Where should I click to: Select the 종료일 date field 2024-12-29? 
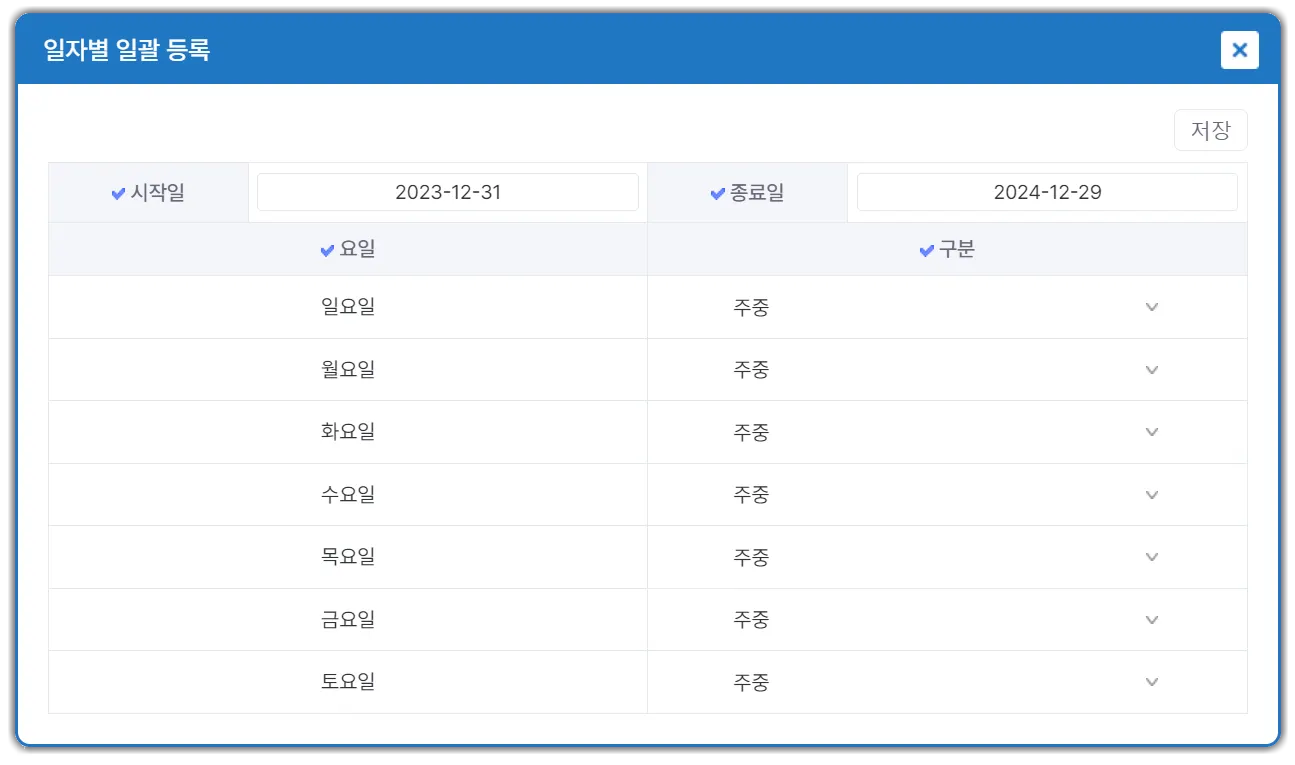pos(1047,192)
